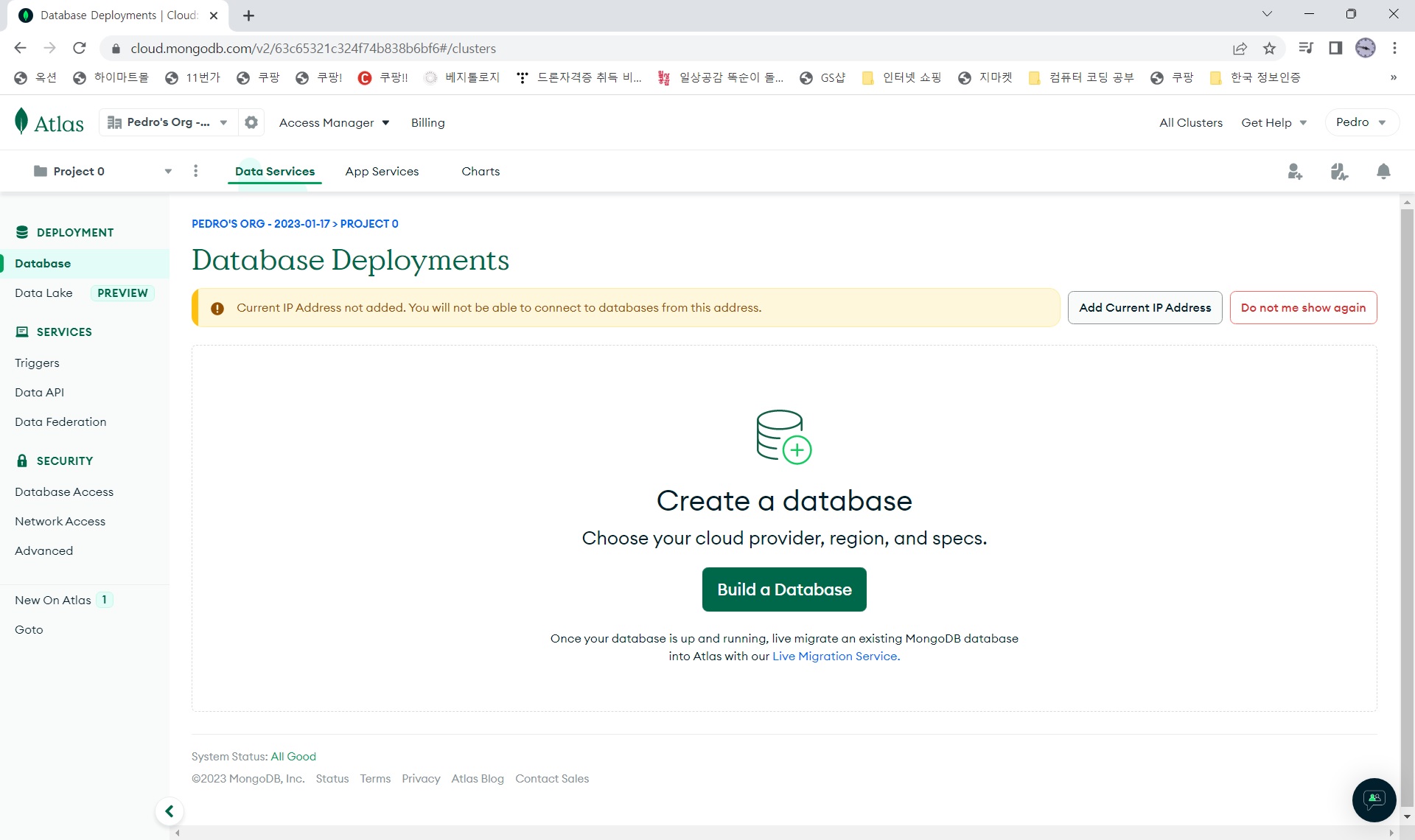The width and height of the screenshot is (1415, 840).
Task: Click PROJECT 0 breadcrumb link
Action: pyautogui.click(x=369, y=223)
